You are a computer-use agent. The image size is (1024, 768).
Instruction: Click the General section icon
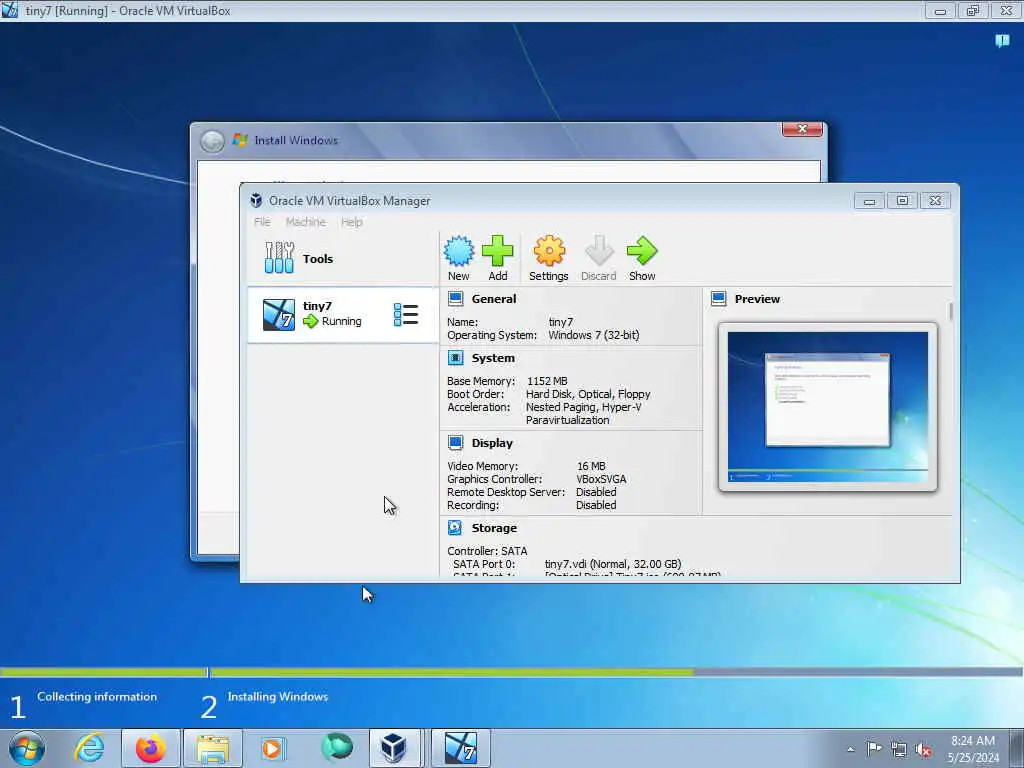click(455, 299)
